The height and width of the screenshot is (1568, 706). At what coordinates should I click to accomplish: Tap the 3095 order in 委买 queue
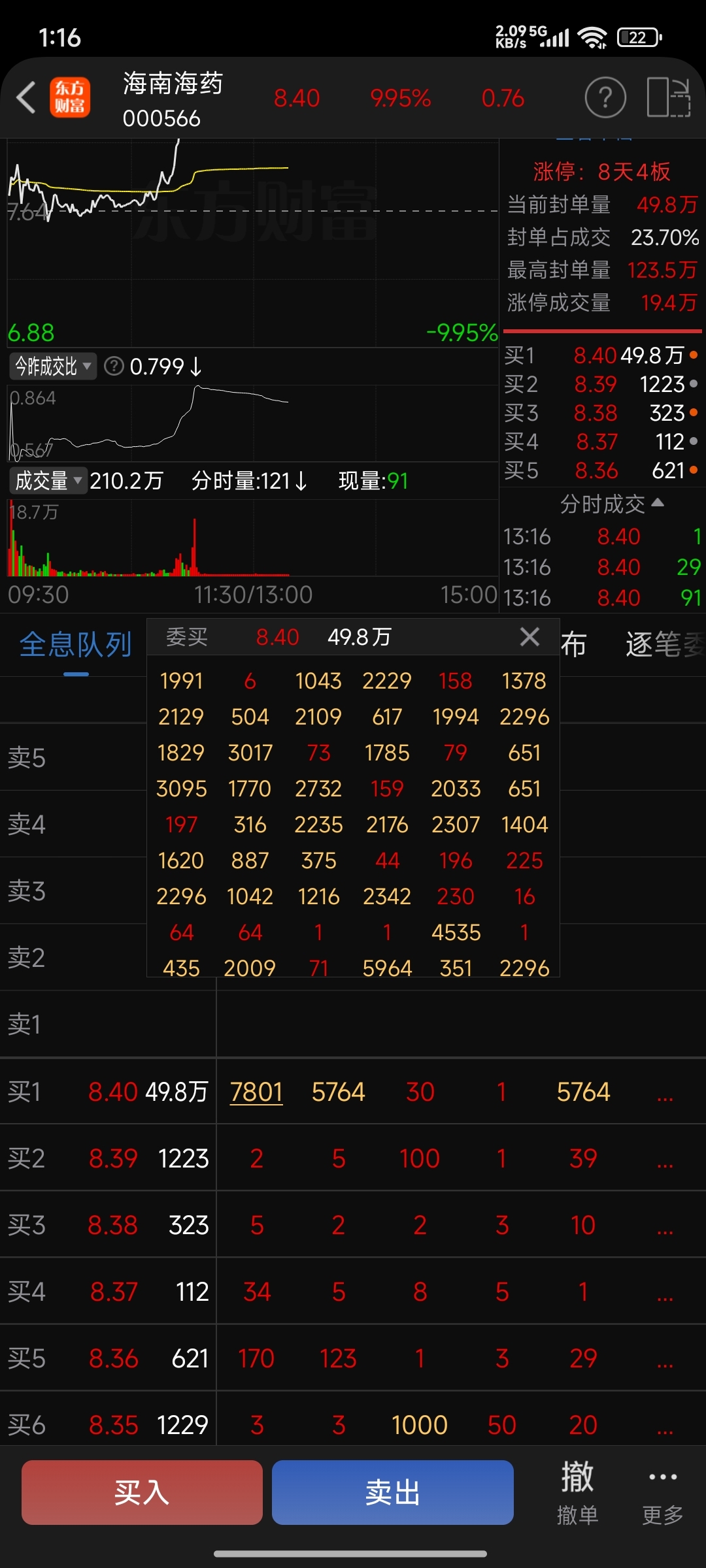pos(181,789)
